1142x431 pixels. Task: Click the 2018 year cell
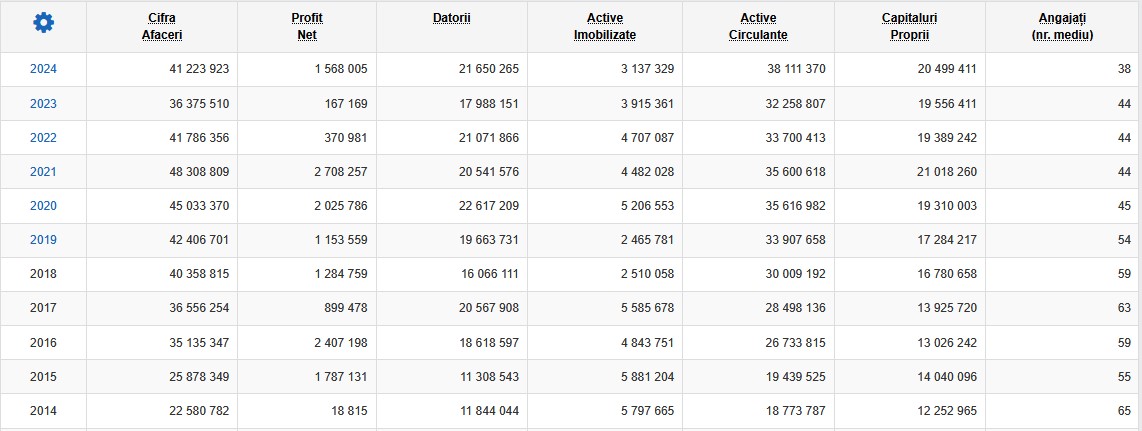(43, 274)
